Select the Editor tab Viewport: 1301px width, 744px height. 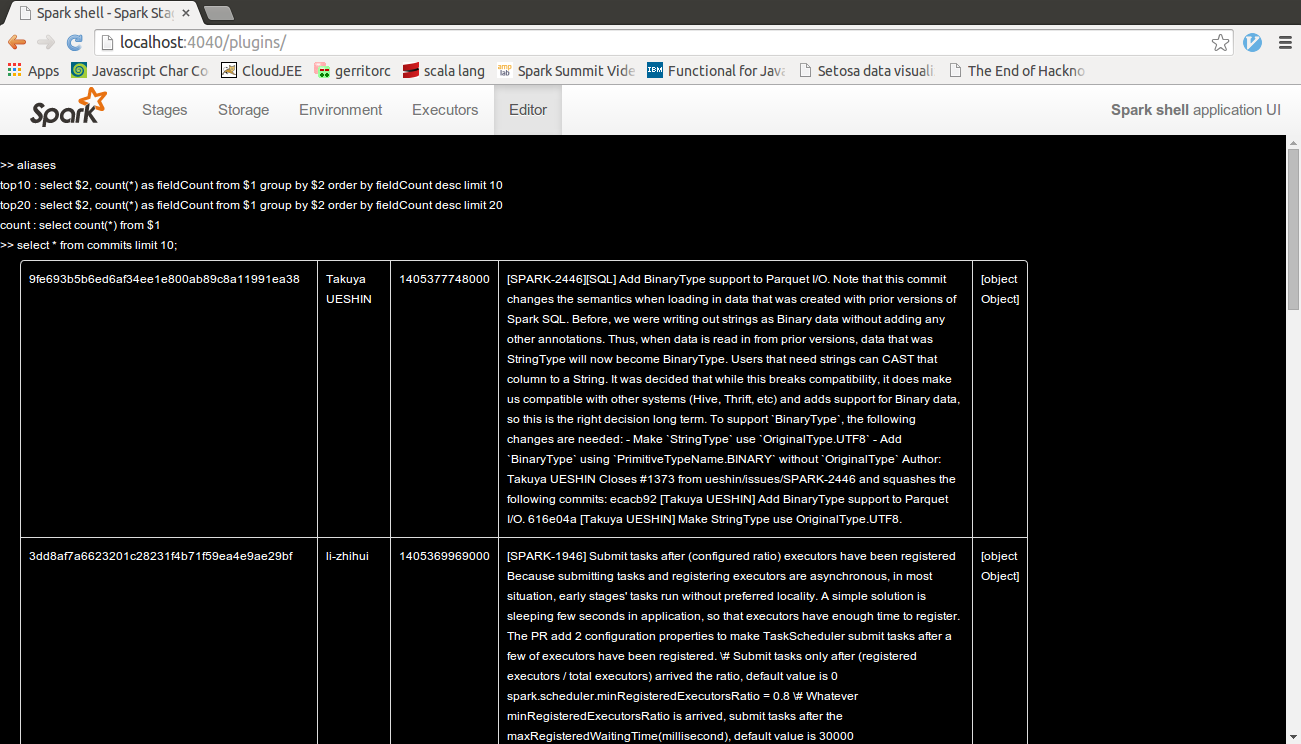(x=528, y=110)
